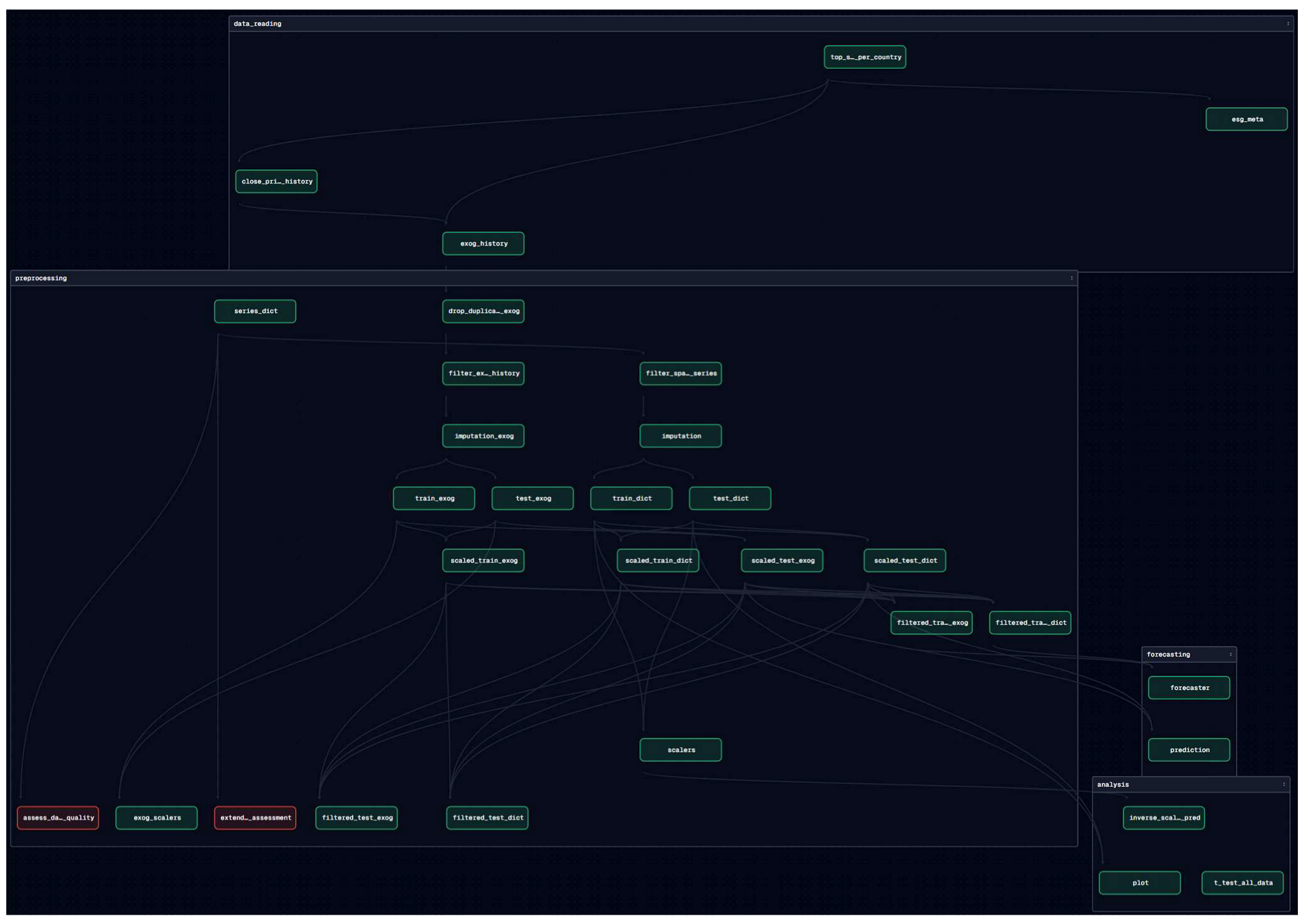Select the top_s…_per_country node
This screenshot has height=924, width=1306.
(x=864, y=57)
